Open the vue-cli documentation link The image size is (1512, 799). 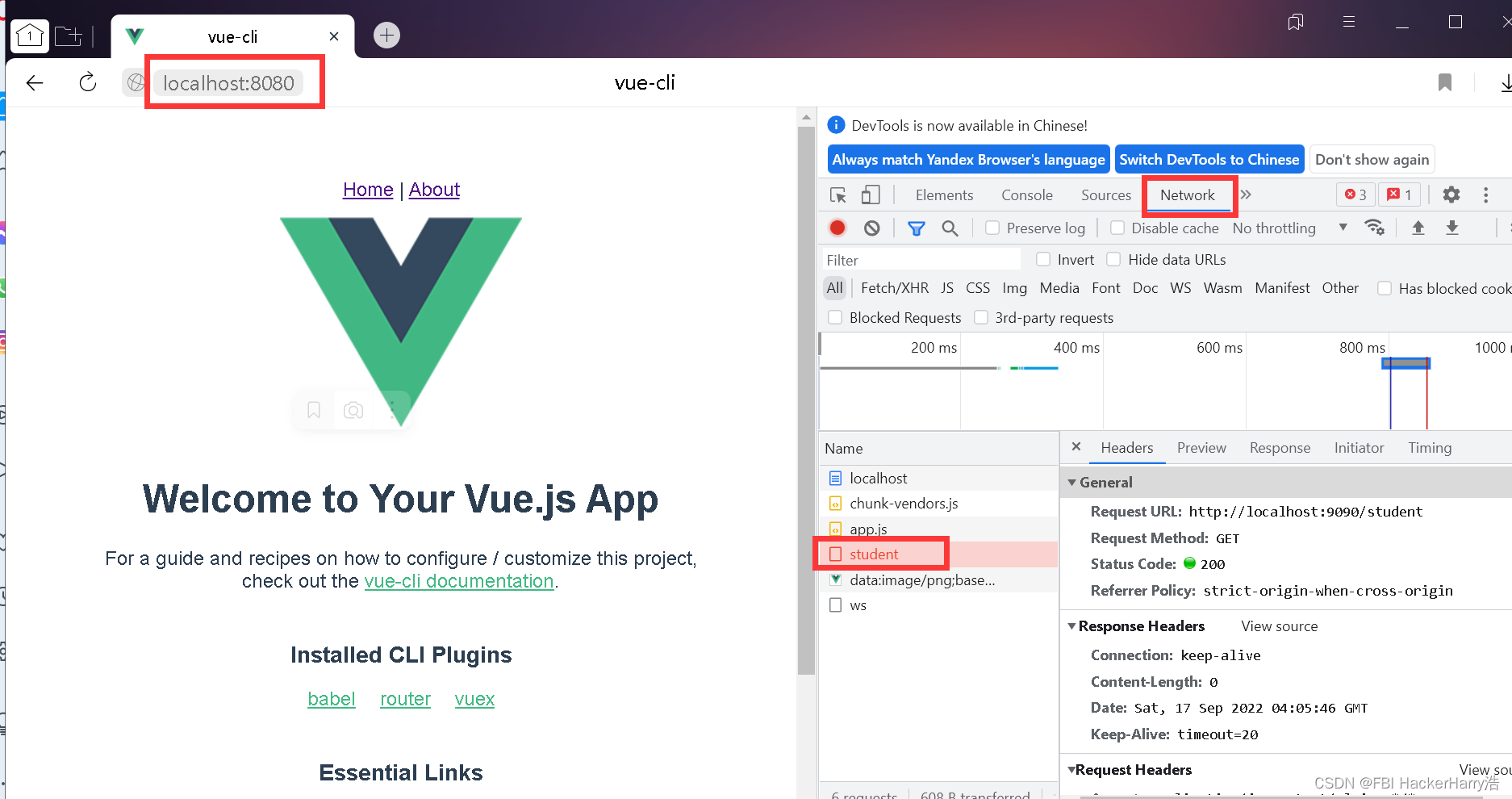459,580
